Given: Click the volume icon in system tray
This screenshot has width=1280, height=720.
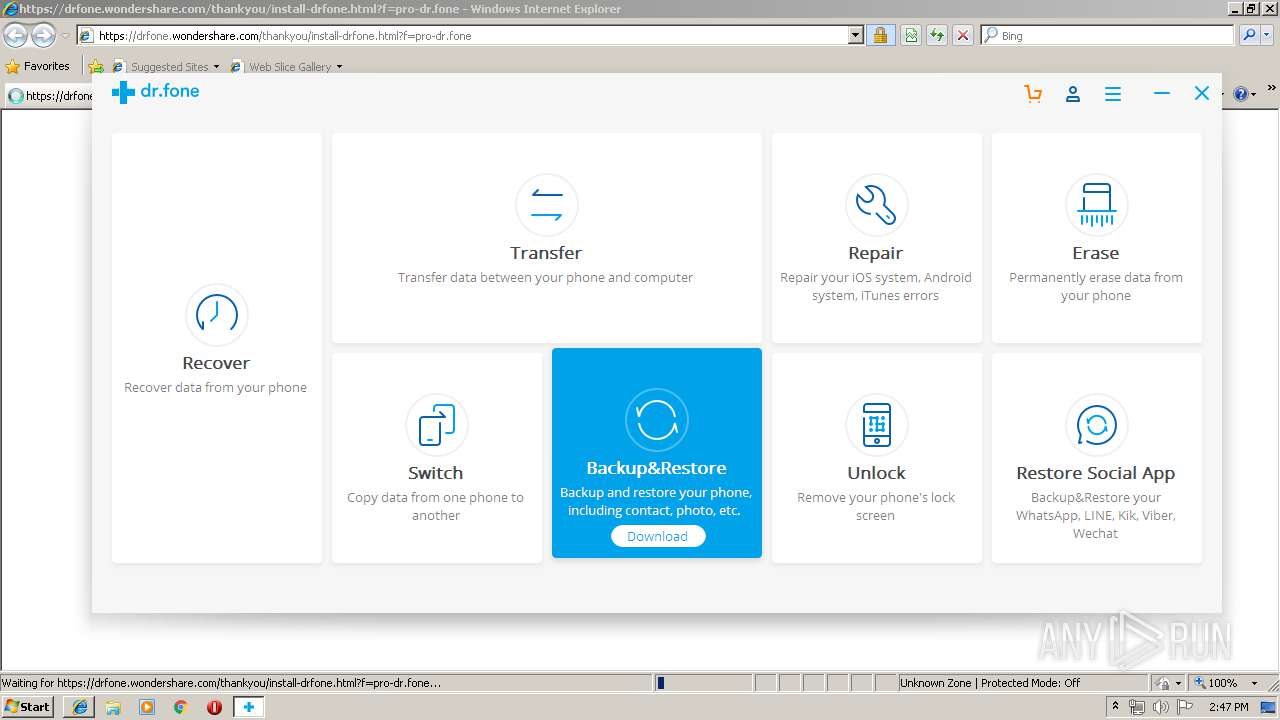Looking at the screenshot, I should (1160, 707).
